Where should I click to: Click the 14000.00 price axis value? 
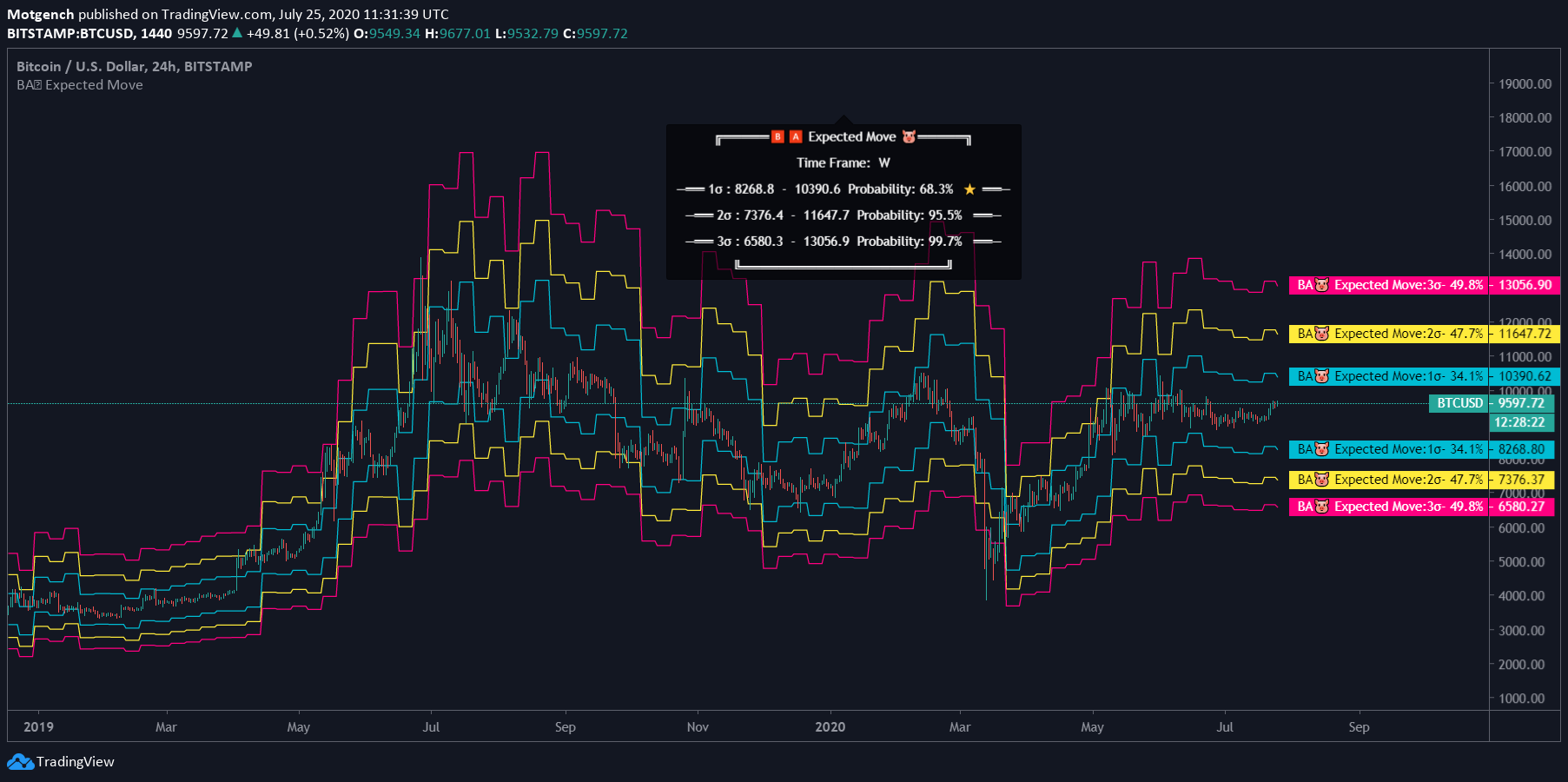(x=1525, y=255)
